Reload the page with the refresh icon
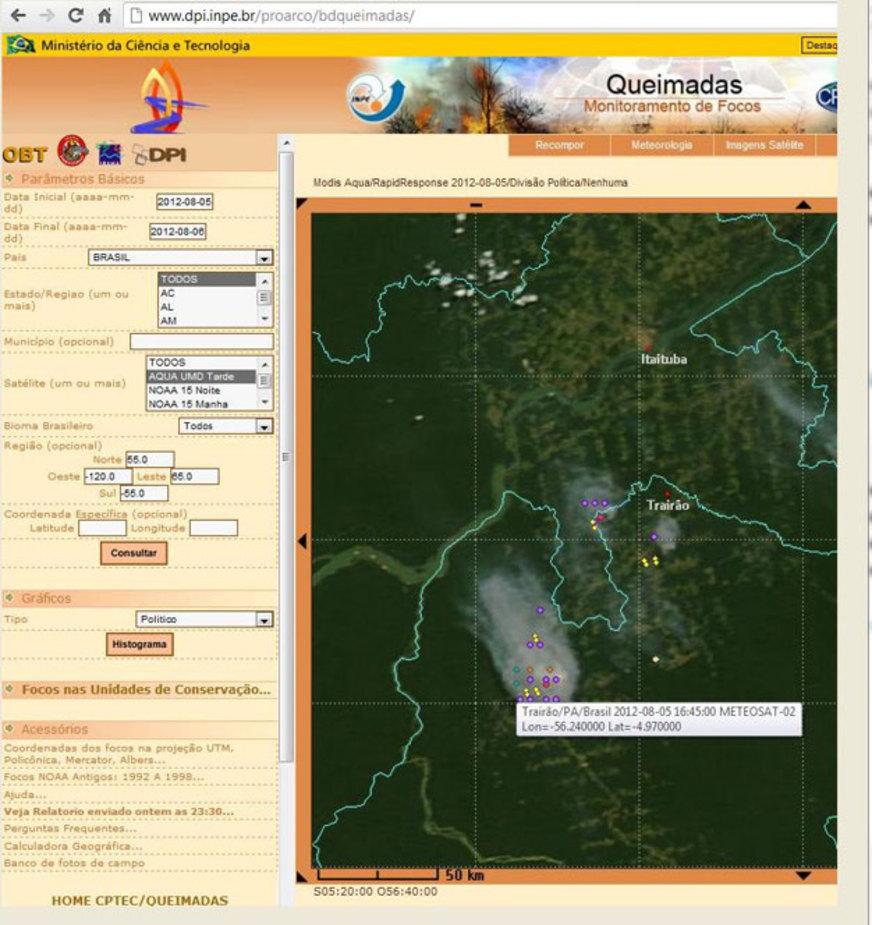The image size is (872, 925). click(76, 16)
